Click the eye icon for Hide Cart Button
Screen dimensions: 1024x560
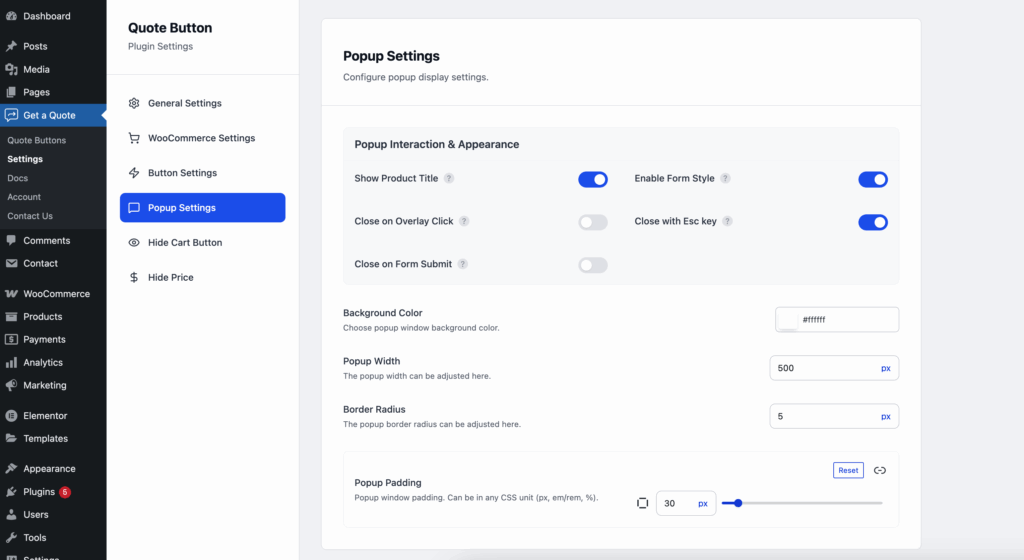click(134, 243)
